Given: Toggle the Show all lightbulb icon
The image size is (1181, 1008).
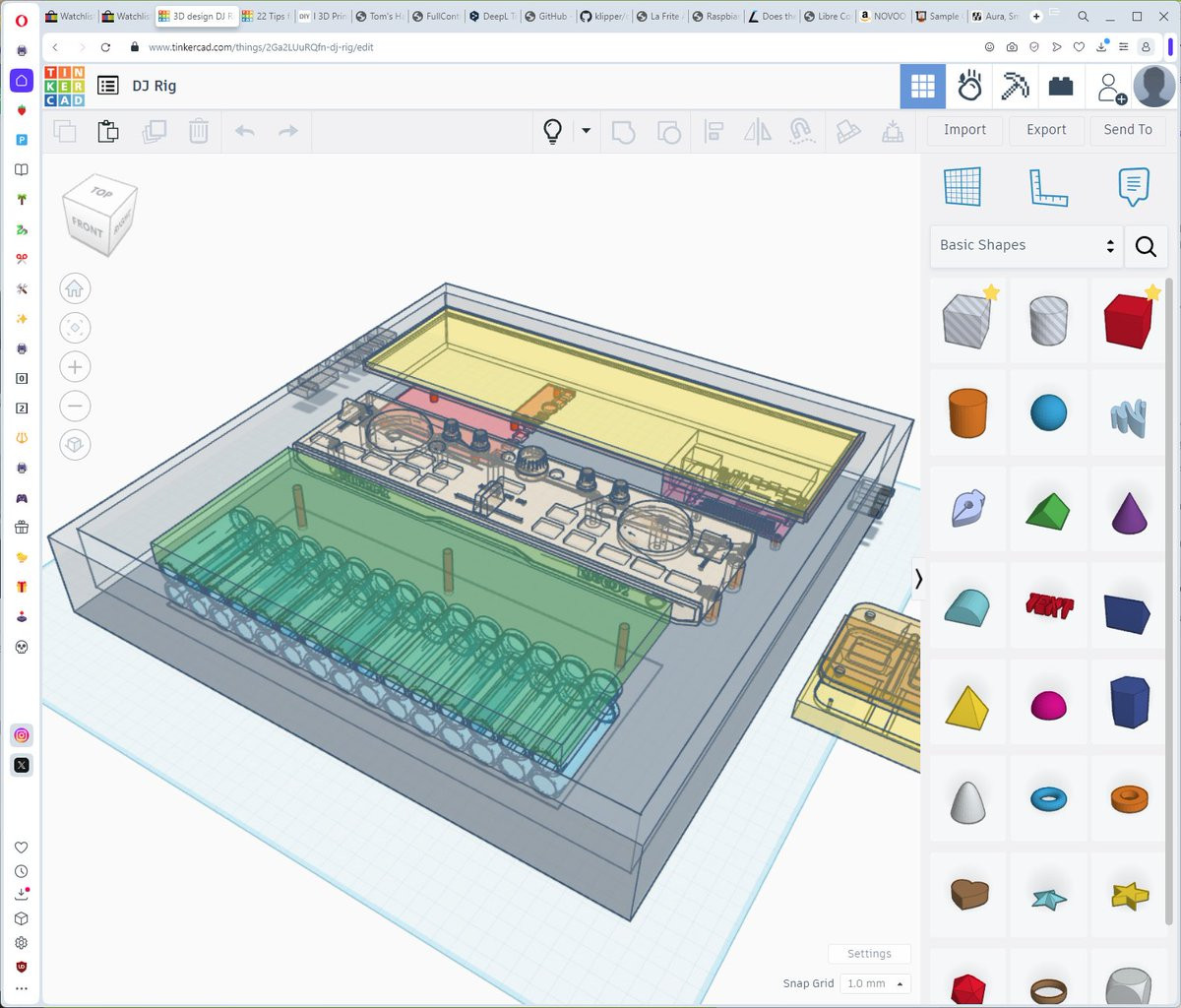Looking at the screenshot, I should [553, 131].
